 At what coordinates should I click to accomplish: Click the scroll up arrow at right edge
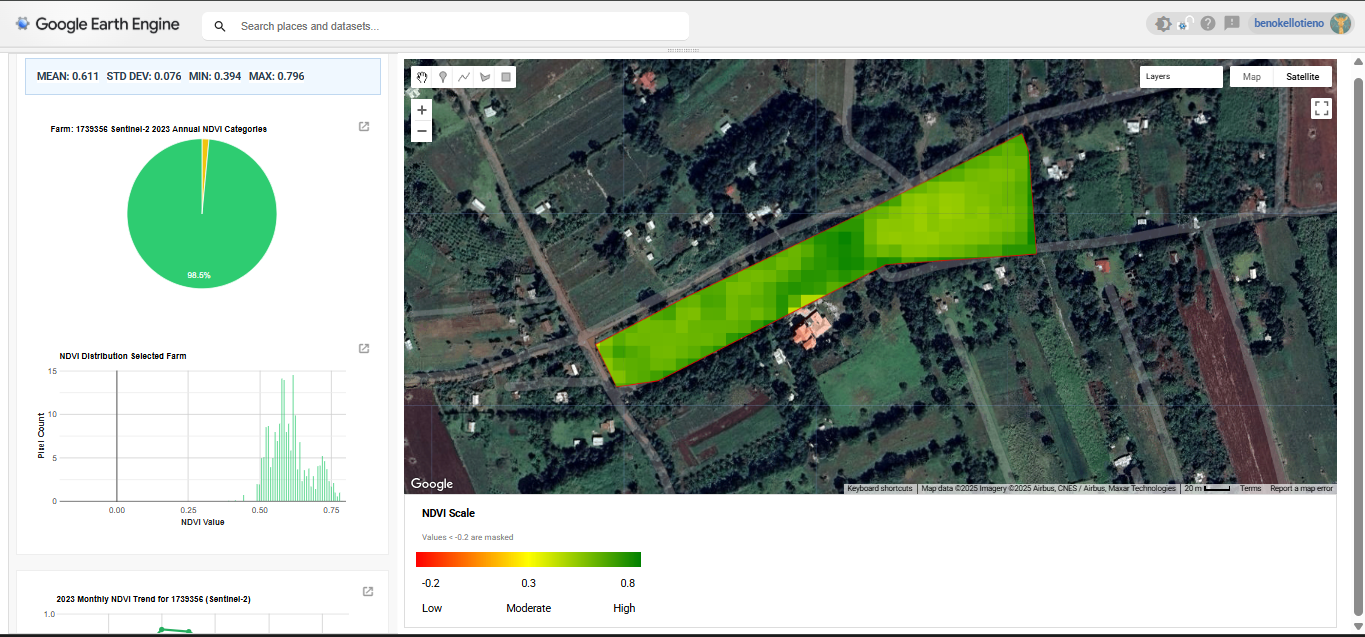pyautogui.click(x=1357, y=60)
